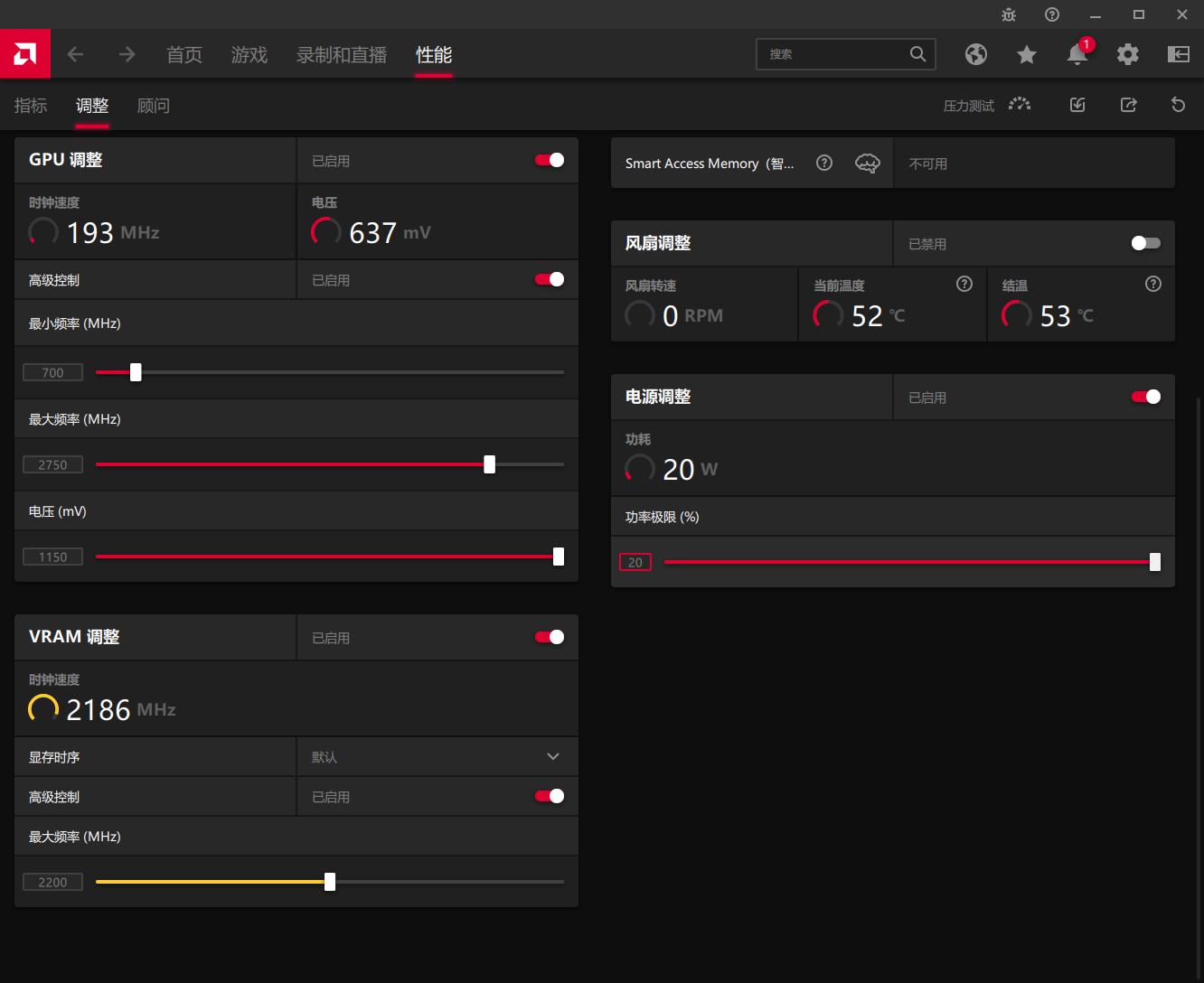Toggle the VRAM 调整 switch
Viewport: 1204px width, 983px height.
(x=550, y=637)
